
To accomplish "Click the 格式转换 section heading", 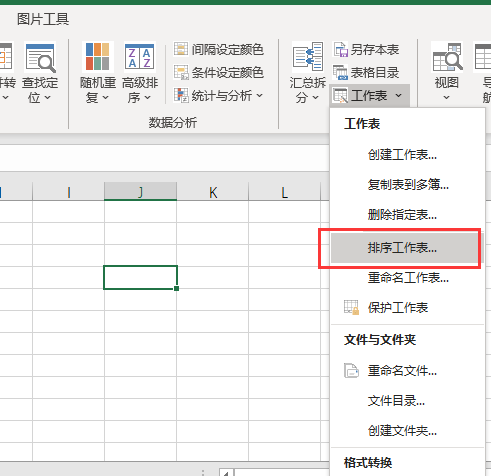I will click(368, 462).
